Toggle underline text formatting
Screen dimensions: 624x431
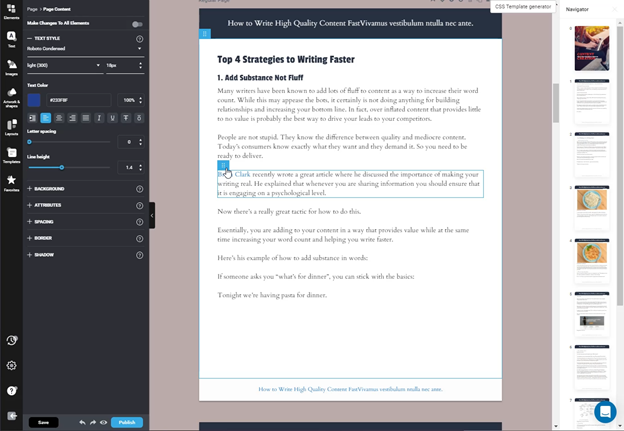point(113,118)
